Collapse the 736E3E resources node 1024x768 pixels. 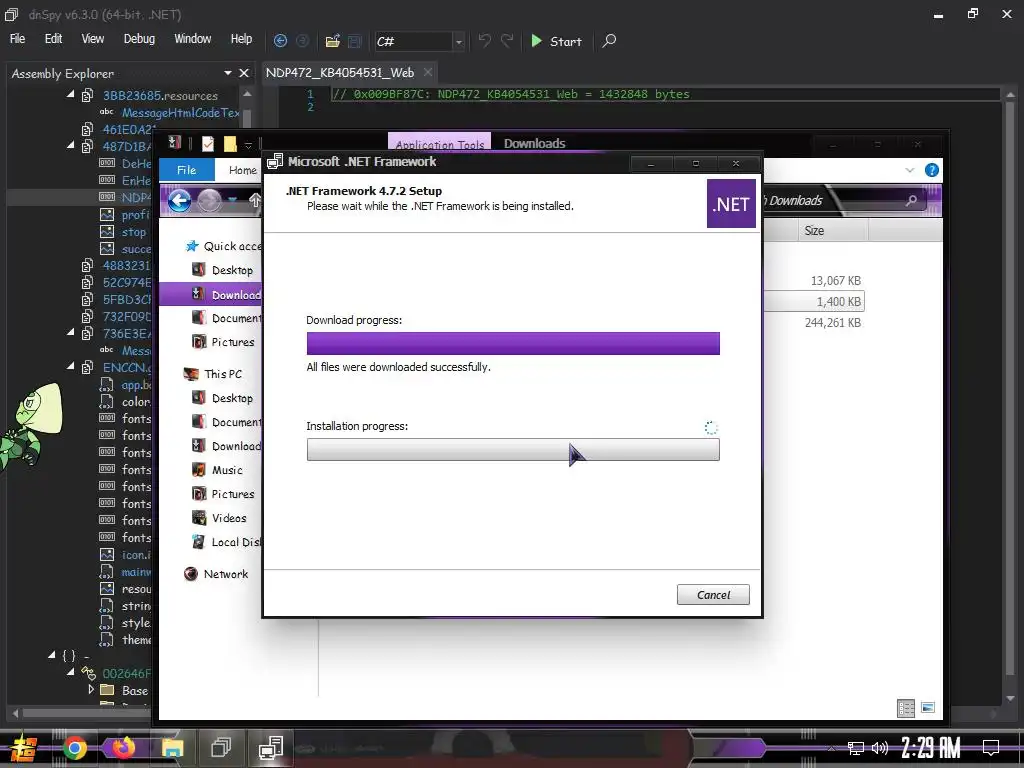coord(71,332)
